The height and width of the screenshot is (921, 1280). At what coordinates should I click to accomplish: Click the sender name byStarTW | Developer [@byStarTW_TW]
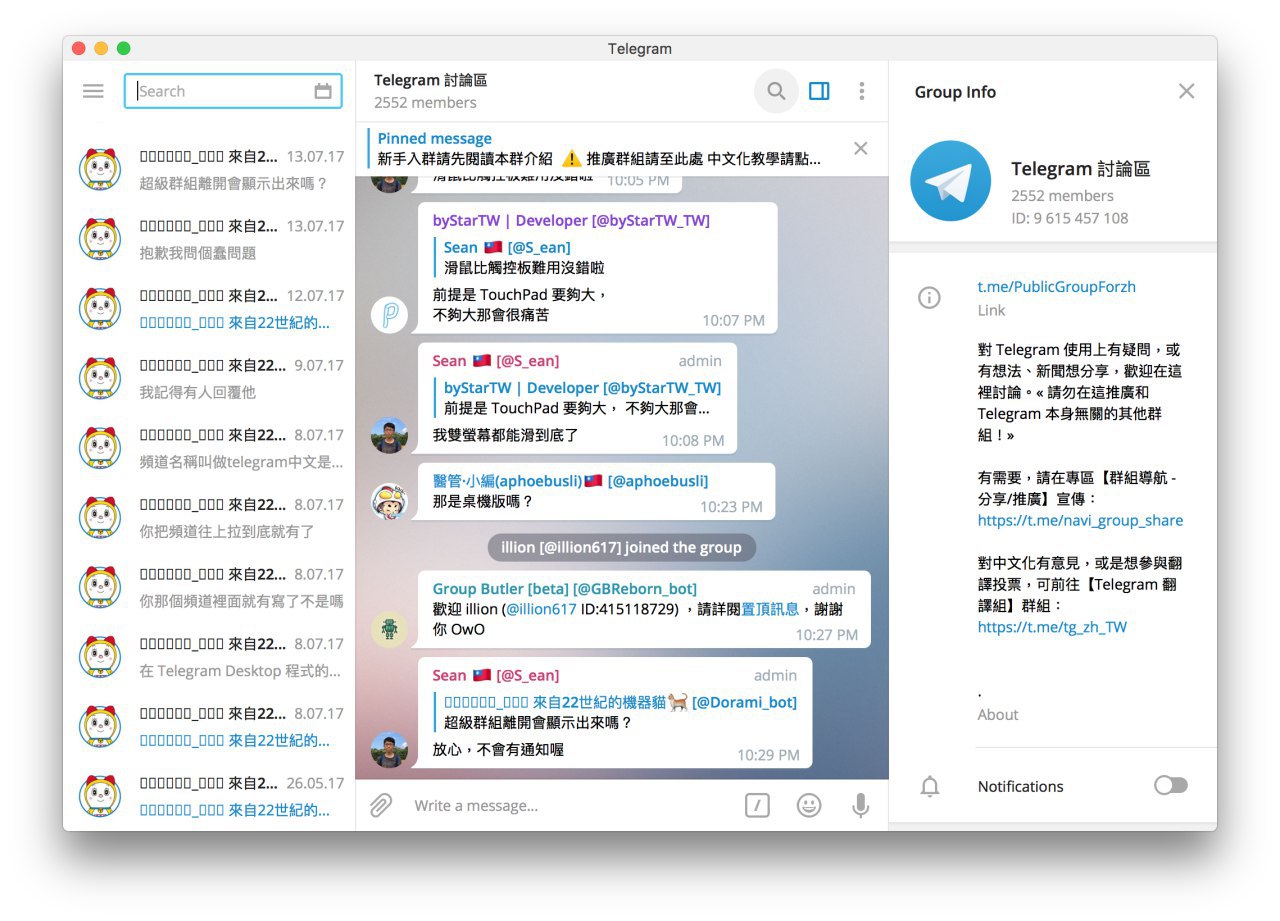(x=571, y=220)
